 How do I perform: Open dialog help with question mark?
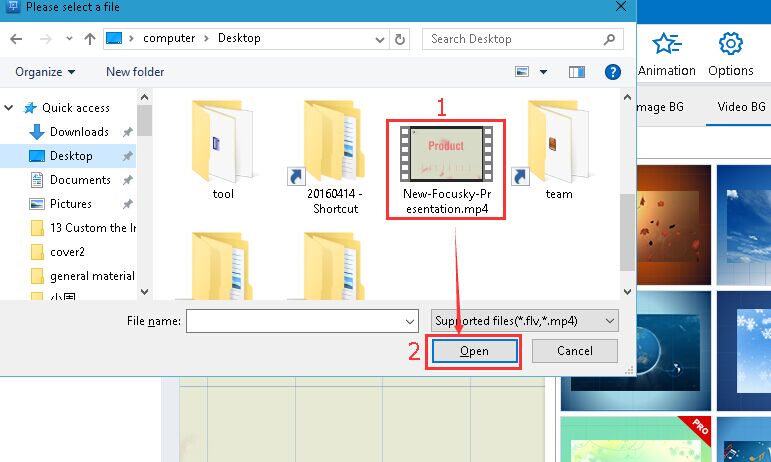click(x=613, y=72)
